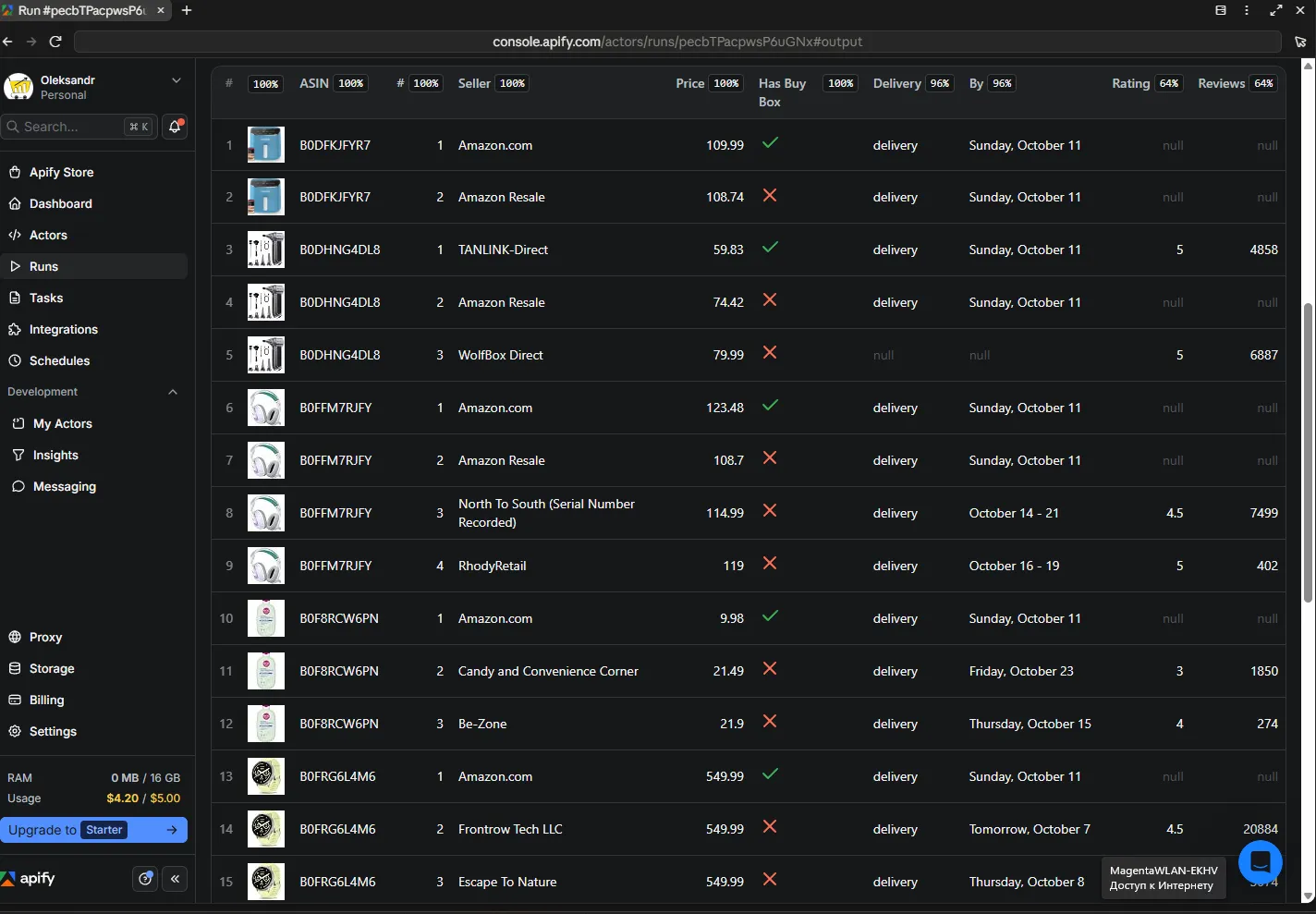Image resolution: width=1316 pixels, height=914 pixels.
Task: Open Storage from the sidebar
Action: 52,668
